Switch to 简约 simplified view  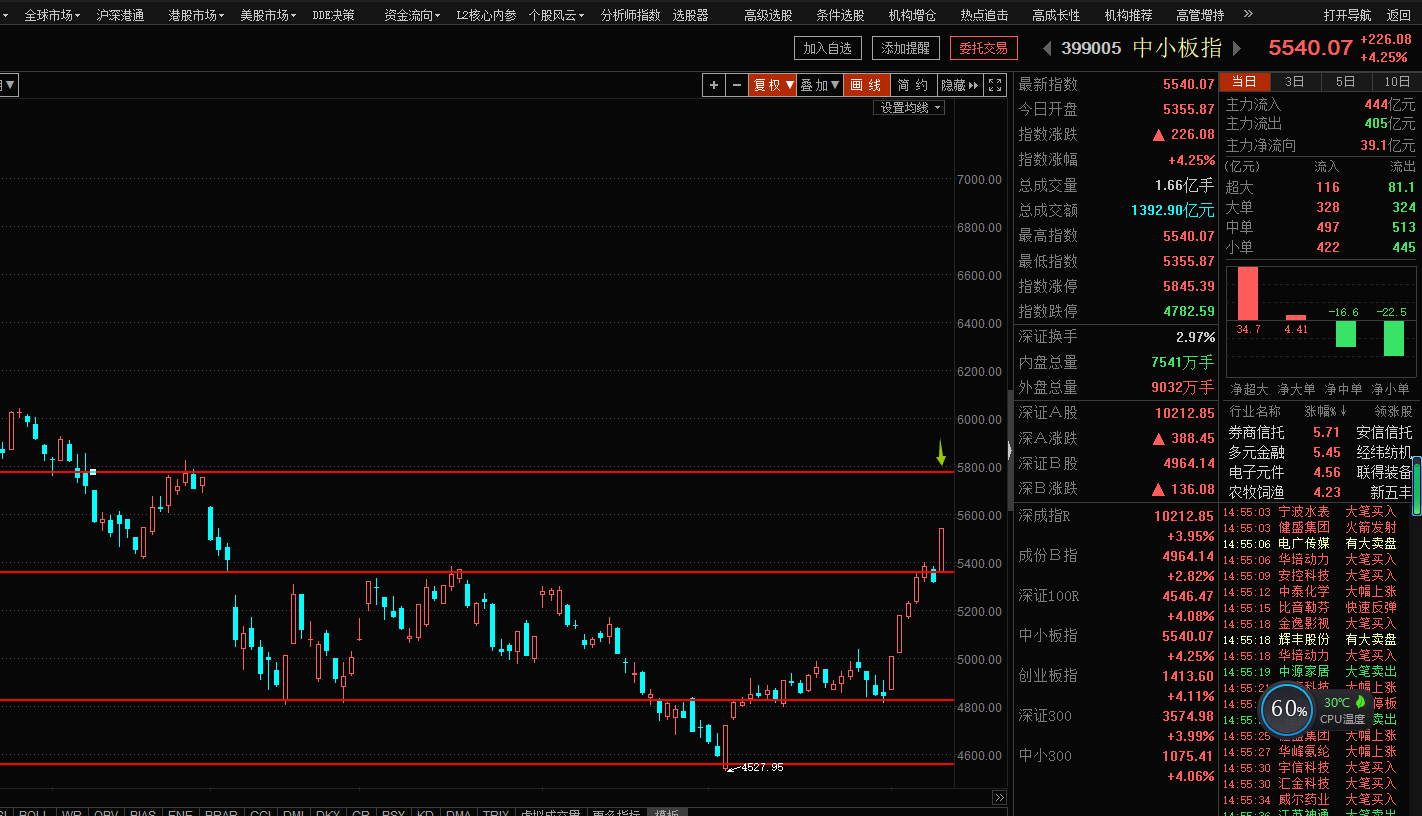click(x=912, y=85)
